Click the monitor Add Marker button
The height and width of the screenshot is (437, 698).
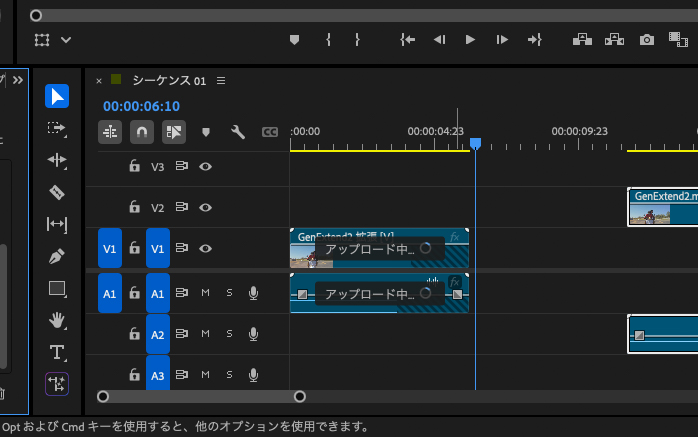coord(294,40)
